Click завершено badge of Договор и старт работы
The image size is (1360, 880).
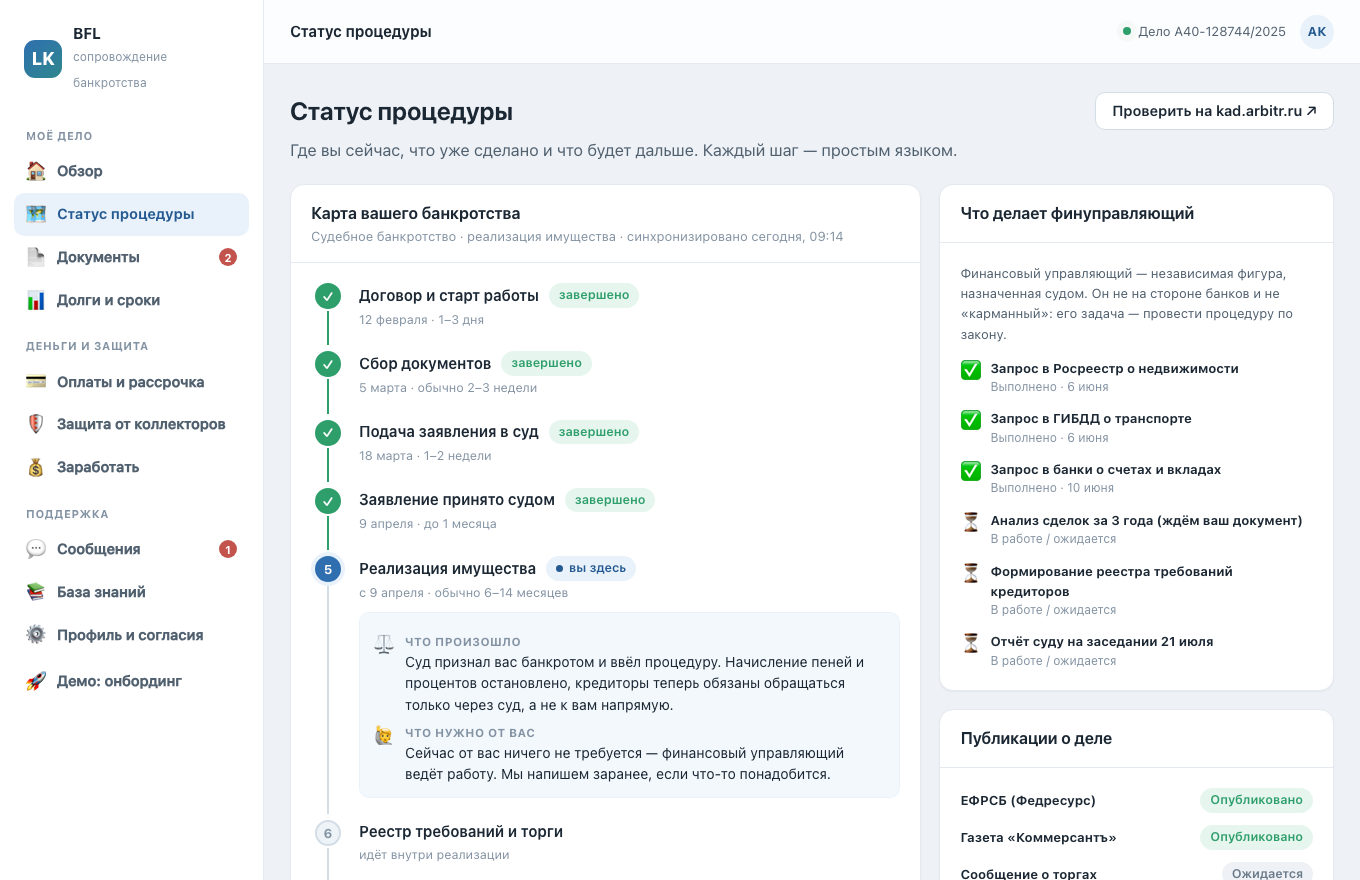tap(594, 296)
